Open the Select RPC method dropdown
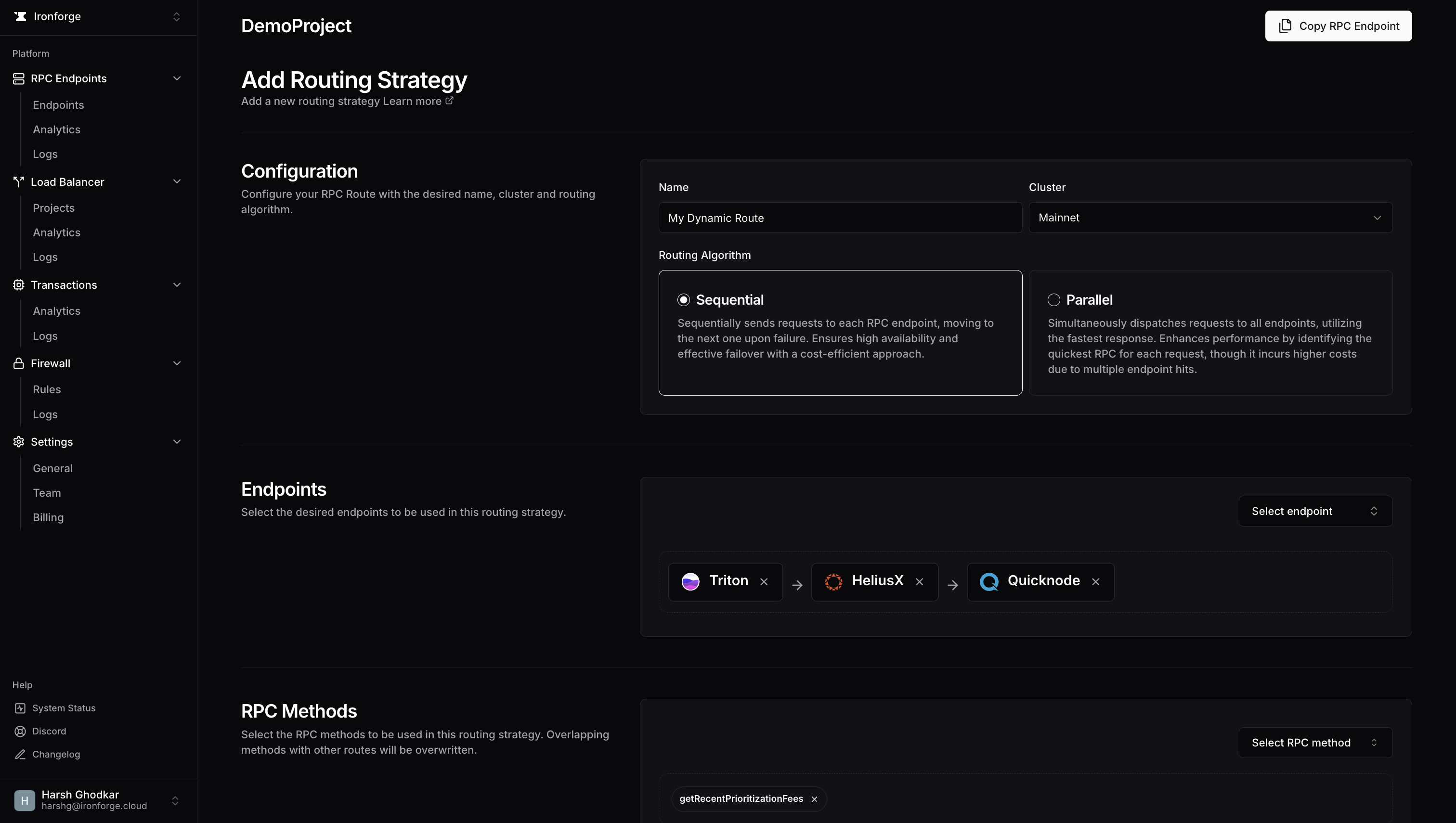The height and width of the screenshot is (823, 1456). [1315, 743]
